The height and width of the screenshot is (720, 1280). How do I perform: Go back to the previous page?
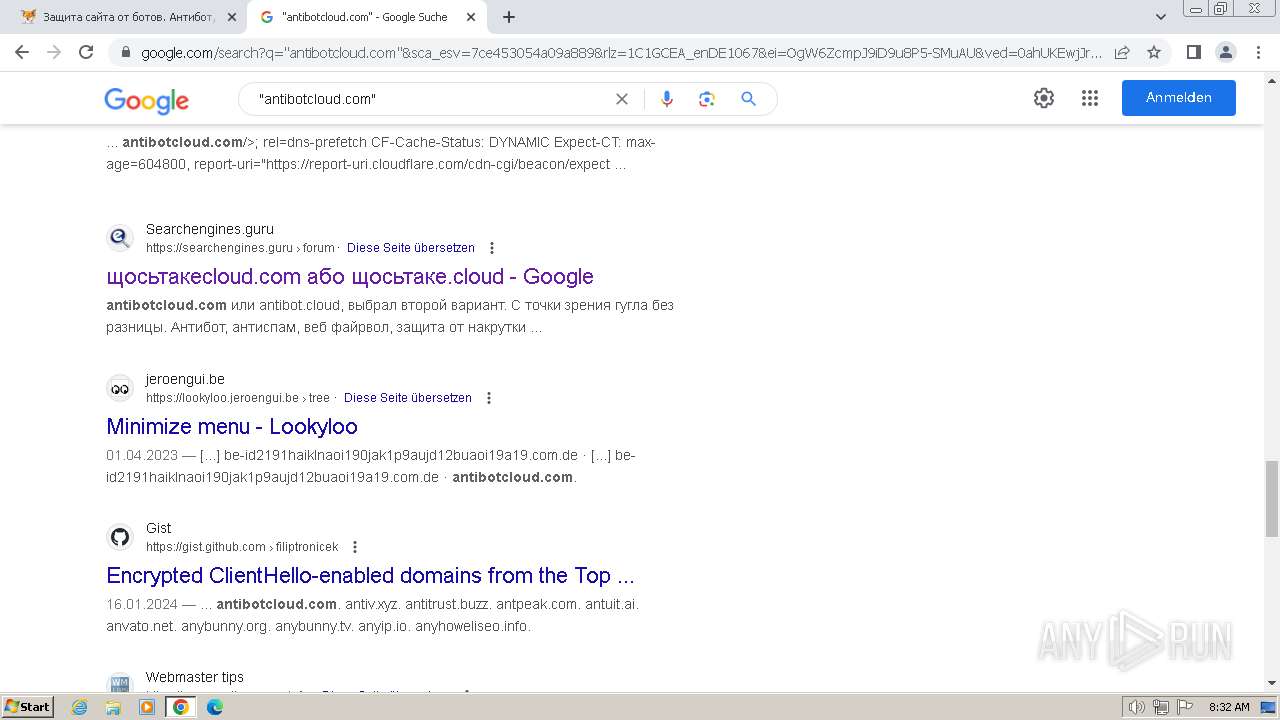22,52
